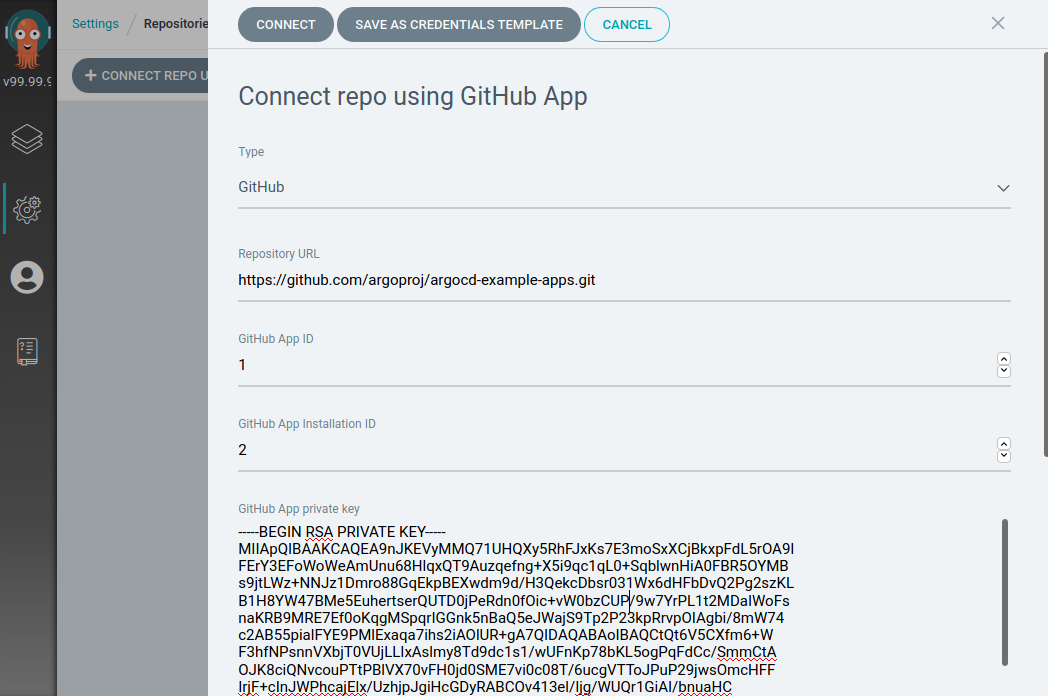Cancel the repo connection form

pos(626,25)
